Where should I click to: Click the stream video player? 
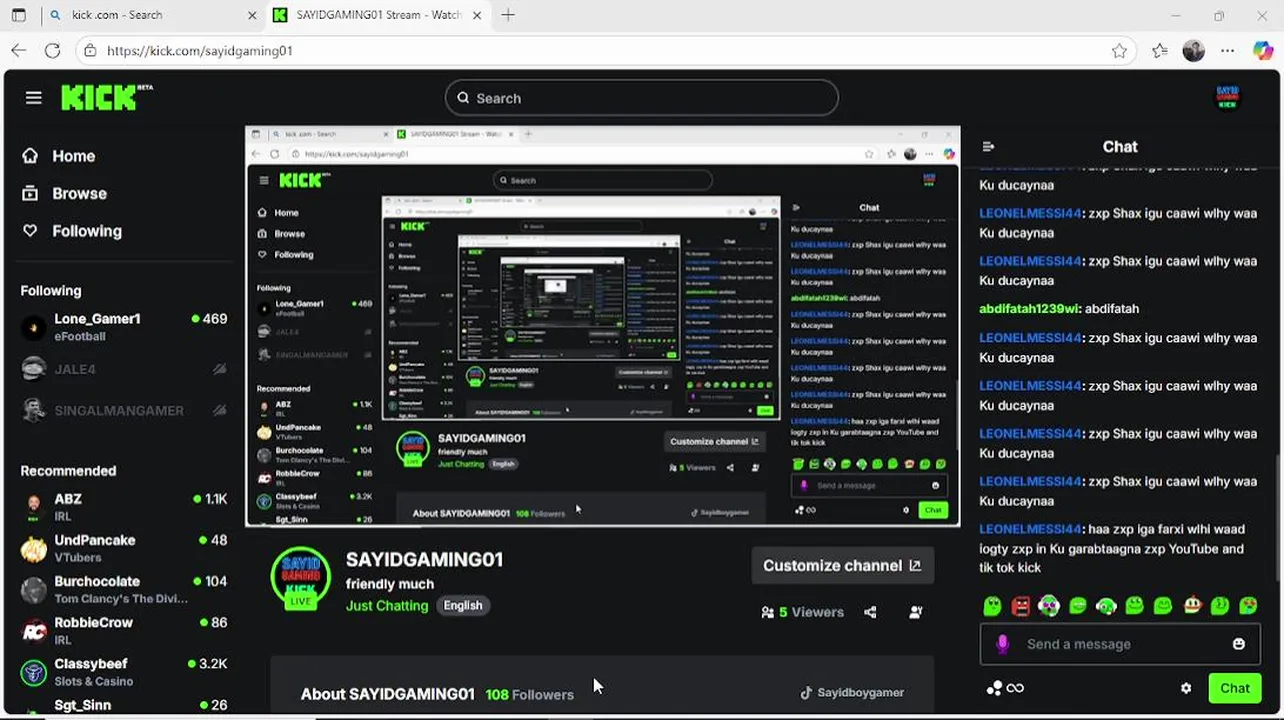pos(602,326)
